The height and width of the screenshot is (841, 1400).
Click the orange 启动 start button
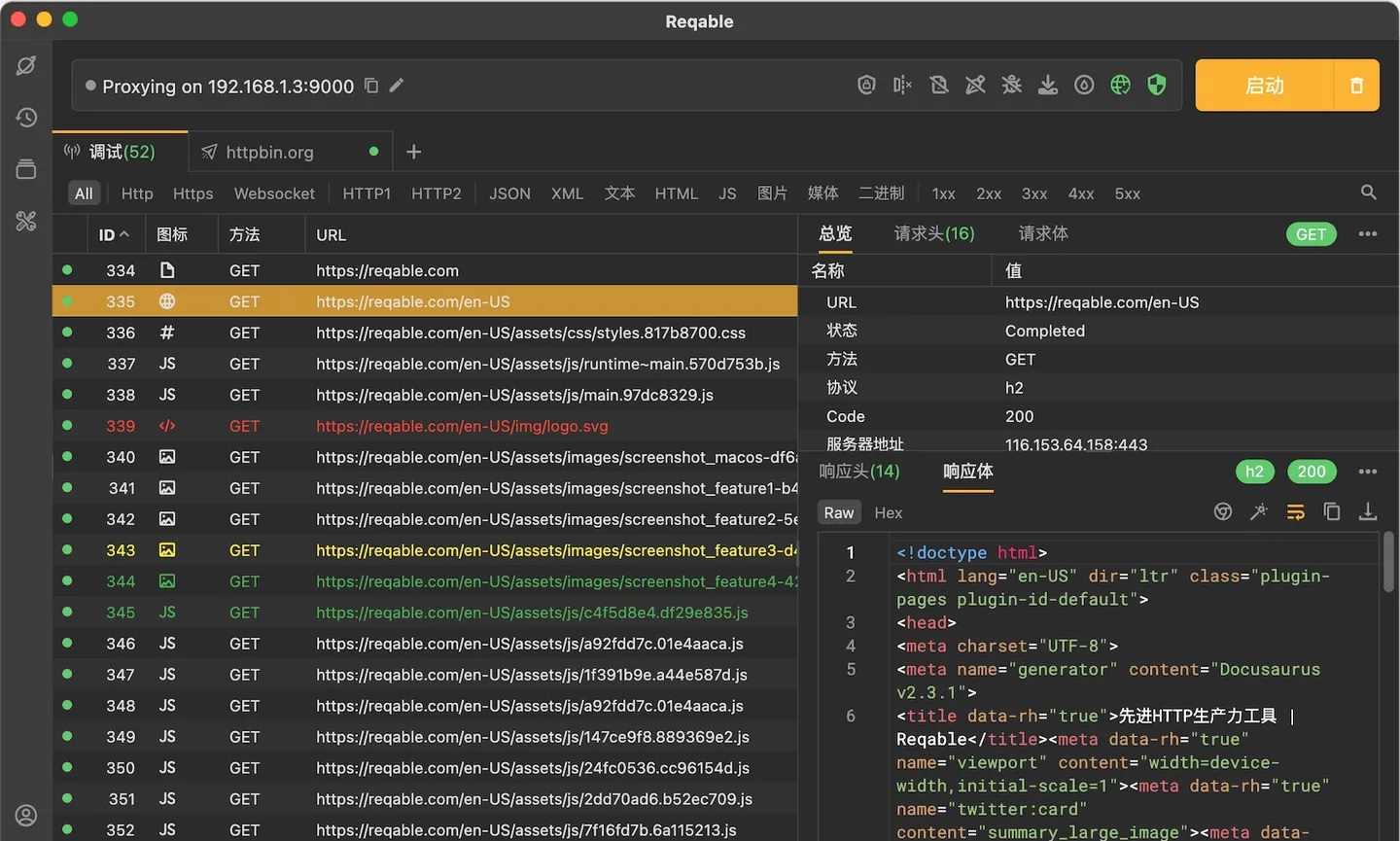tap(1264, 86)
